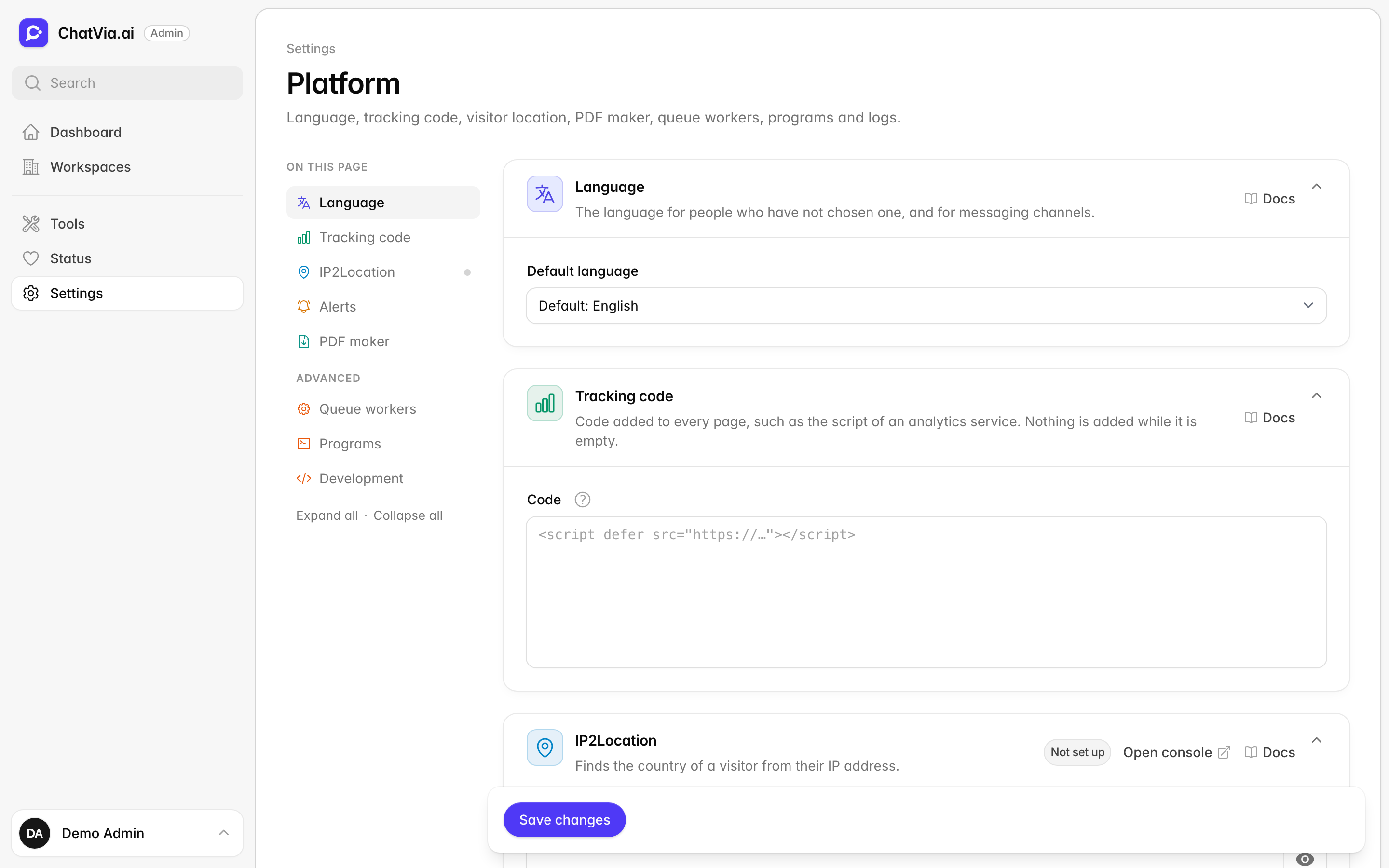Collapse the Language section with its chevron
This screenshot has width=1389, height=868.
tap(1317, 187)
